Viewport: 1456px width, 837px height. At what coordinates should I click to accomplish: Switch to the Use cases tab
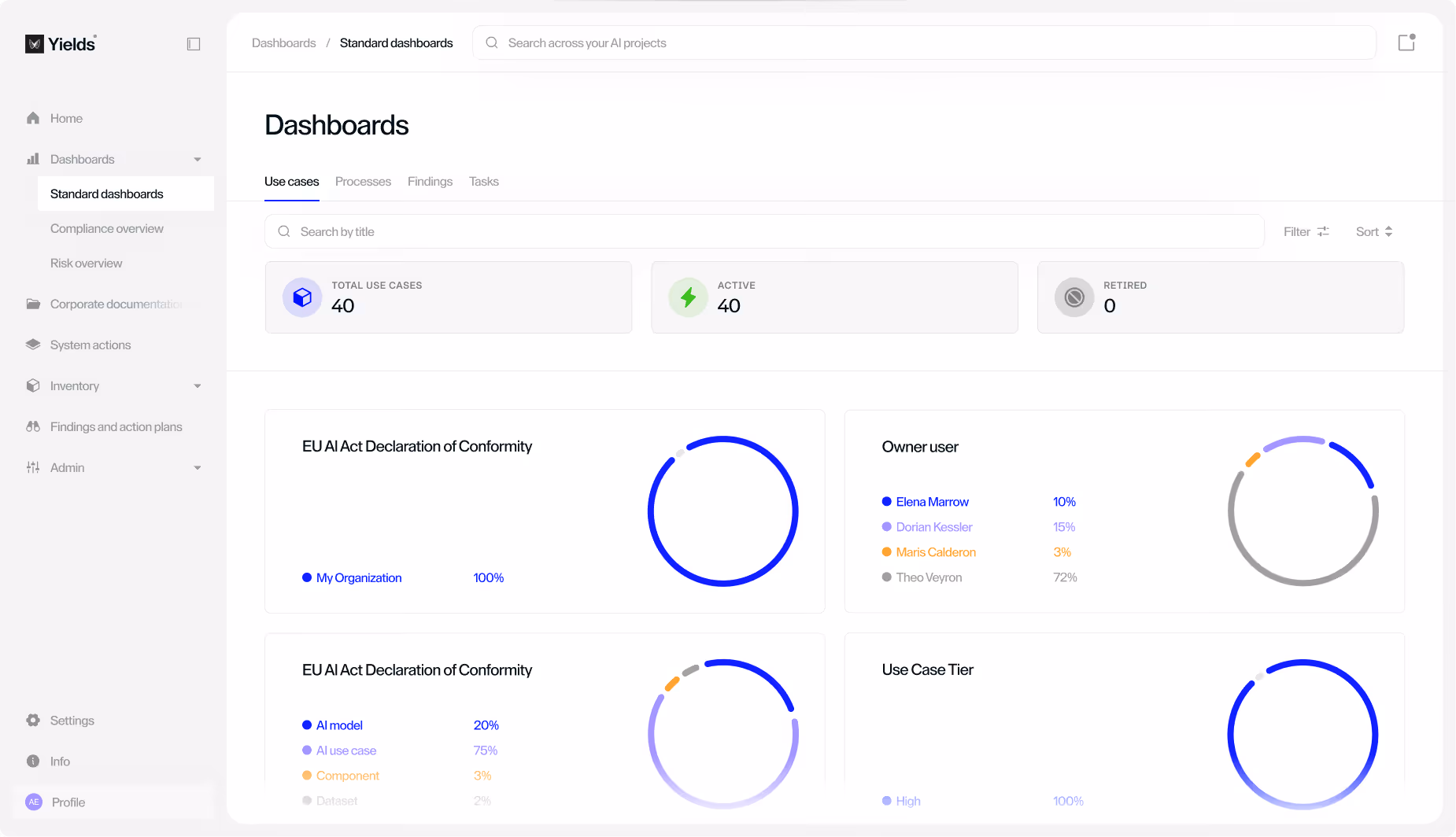[x=292, y=182]
